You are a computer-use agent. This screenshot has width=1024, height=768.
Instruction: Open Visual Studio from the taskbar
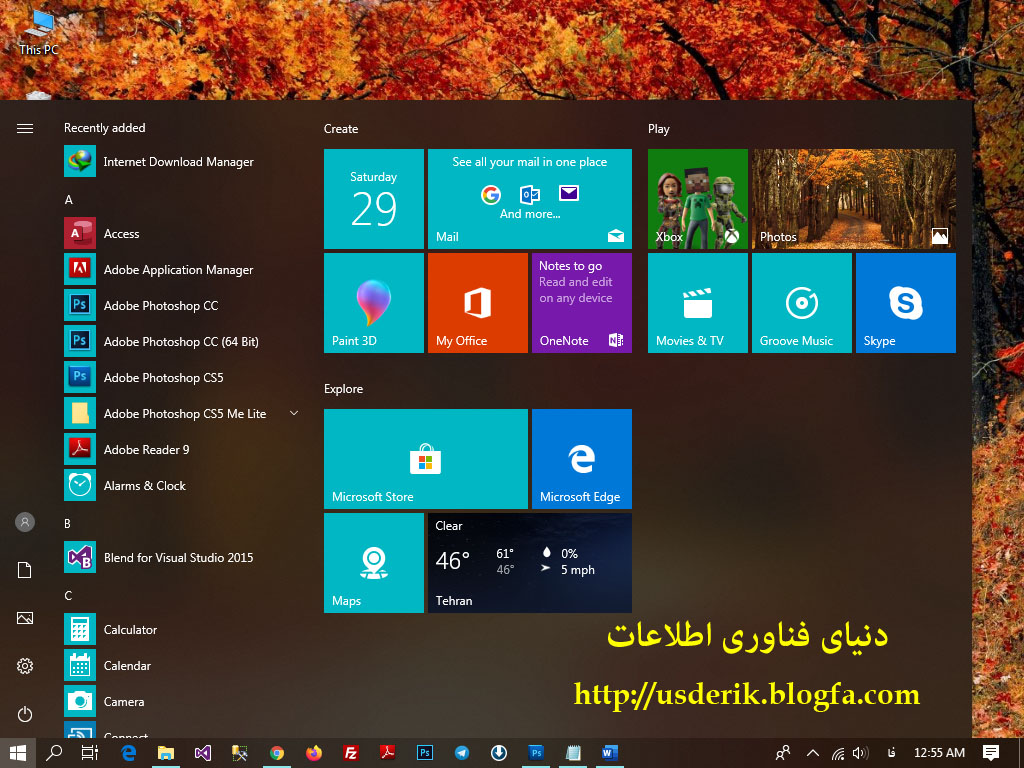[203, 753]
